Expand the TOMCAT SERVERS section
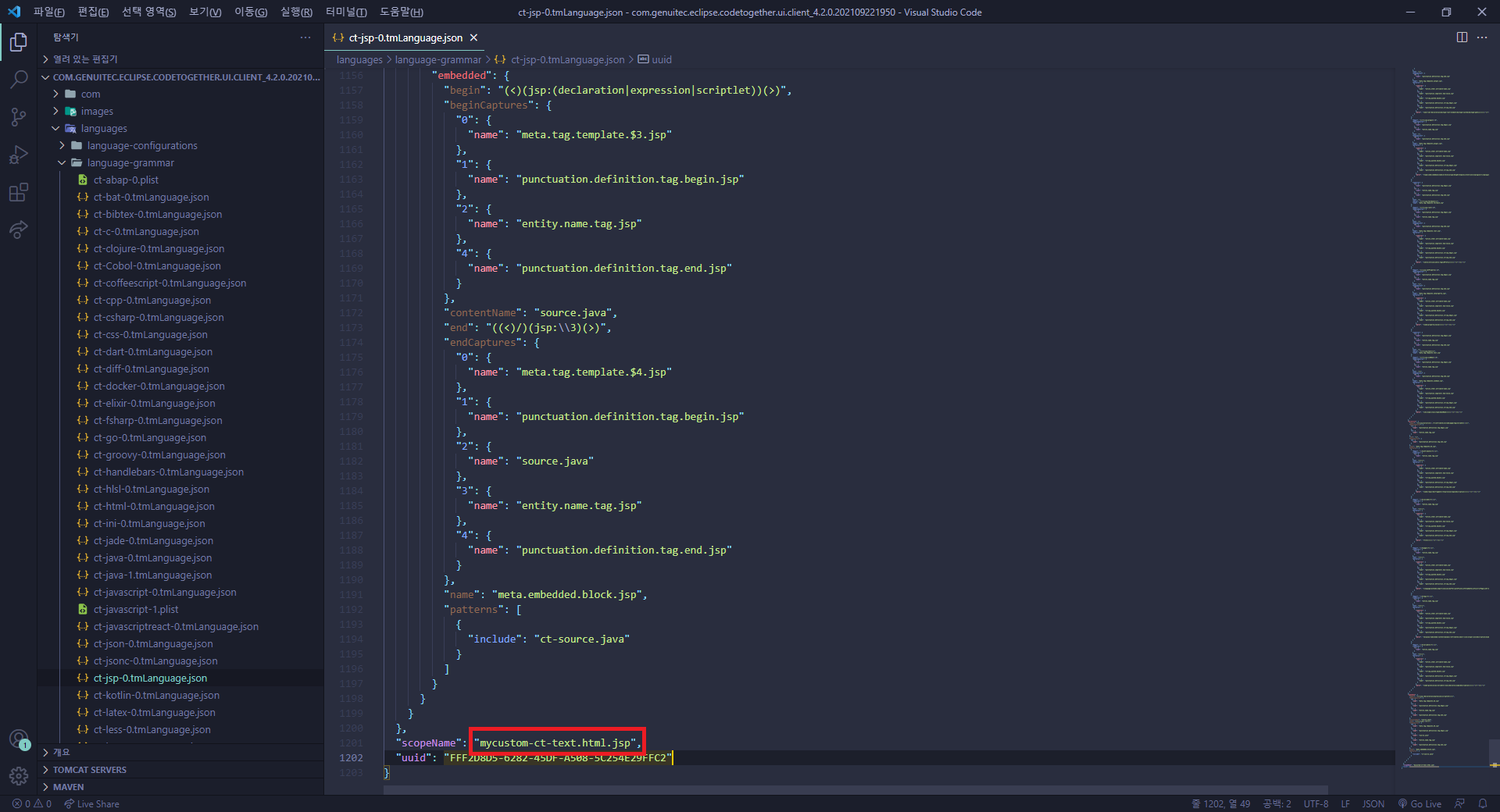 [x=89, y=769]
